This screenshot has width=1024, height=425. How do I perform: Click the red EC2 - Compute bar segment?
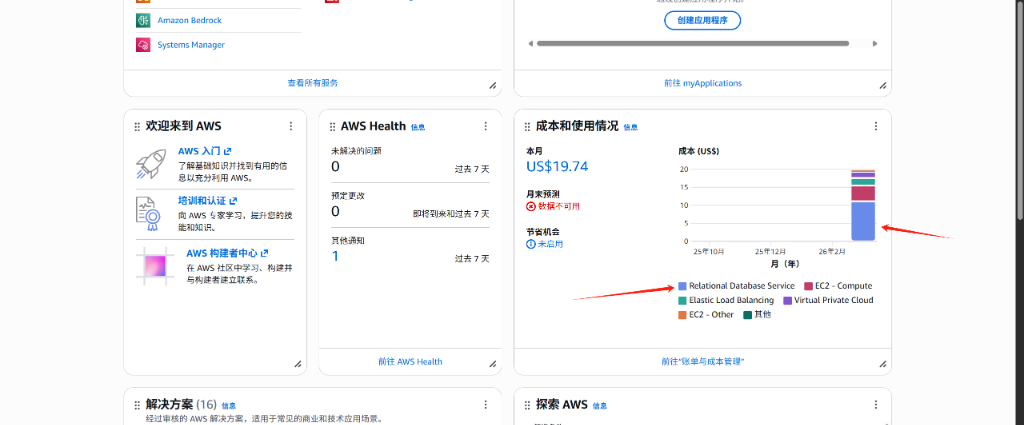tap(863, 194)
